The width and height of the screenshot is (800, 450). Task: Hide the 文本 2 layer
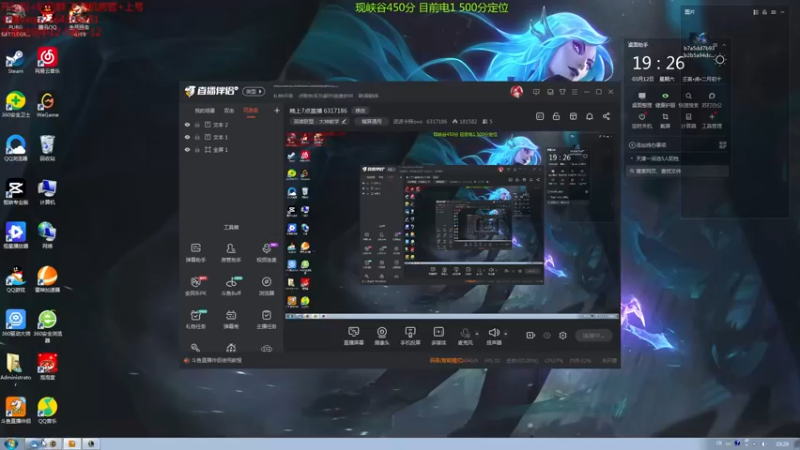(x=187, y=124)
